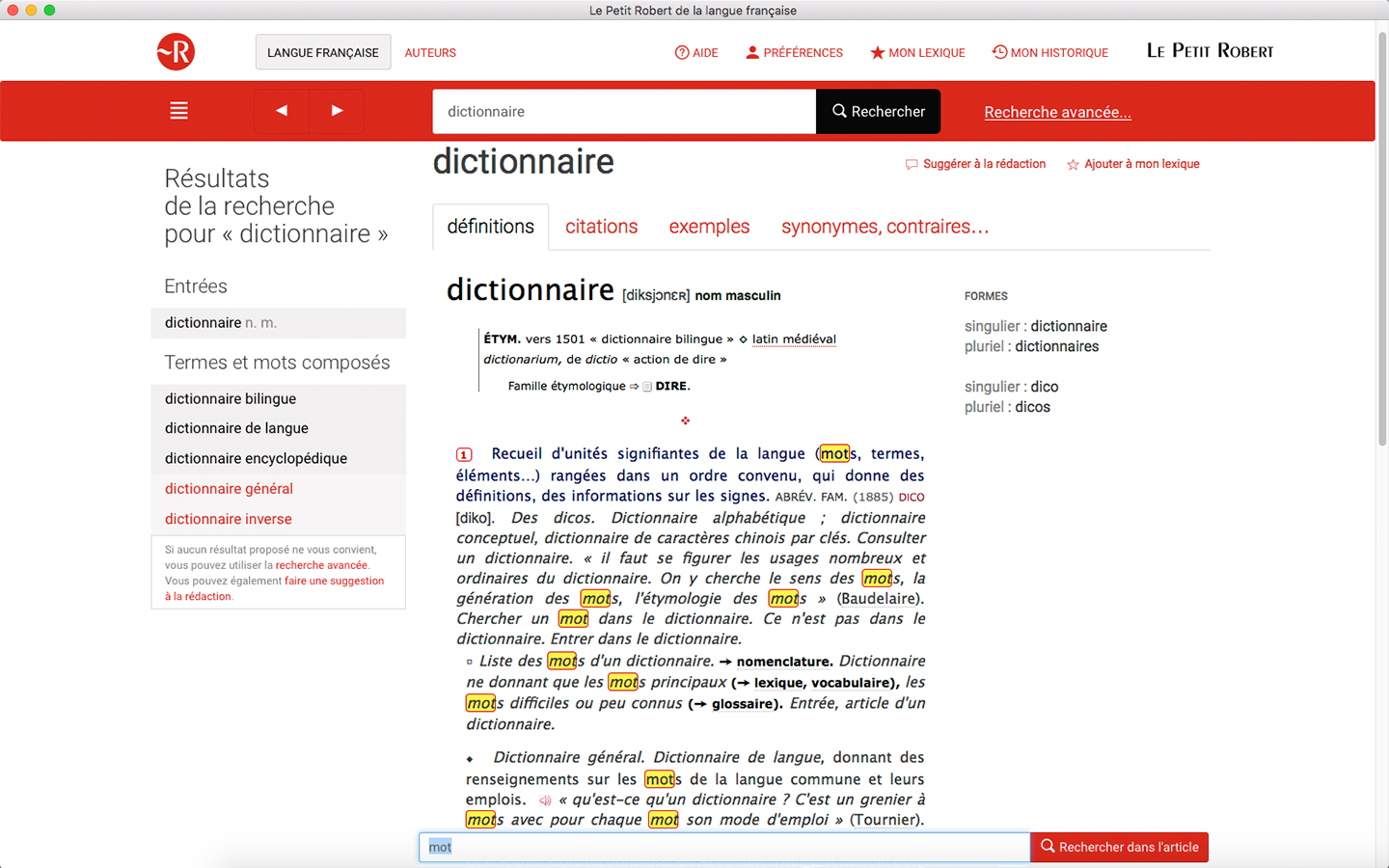
Task: Click Suggérer à la rédaction
Action: tap(975, 164)
